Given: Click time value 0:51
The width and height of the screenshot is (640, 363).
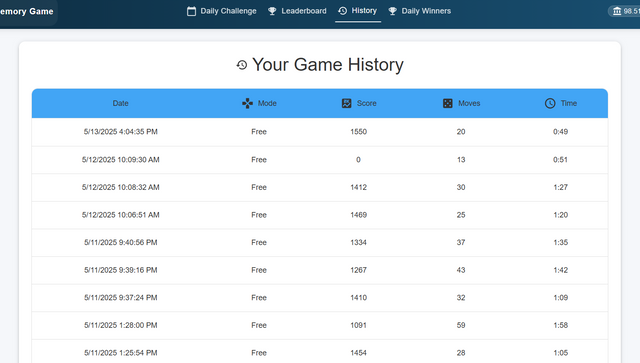Looking at the screenshot, I should pyautogui.click(x=560, y=160).
